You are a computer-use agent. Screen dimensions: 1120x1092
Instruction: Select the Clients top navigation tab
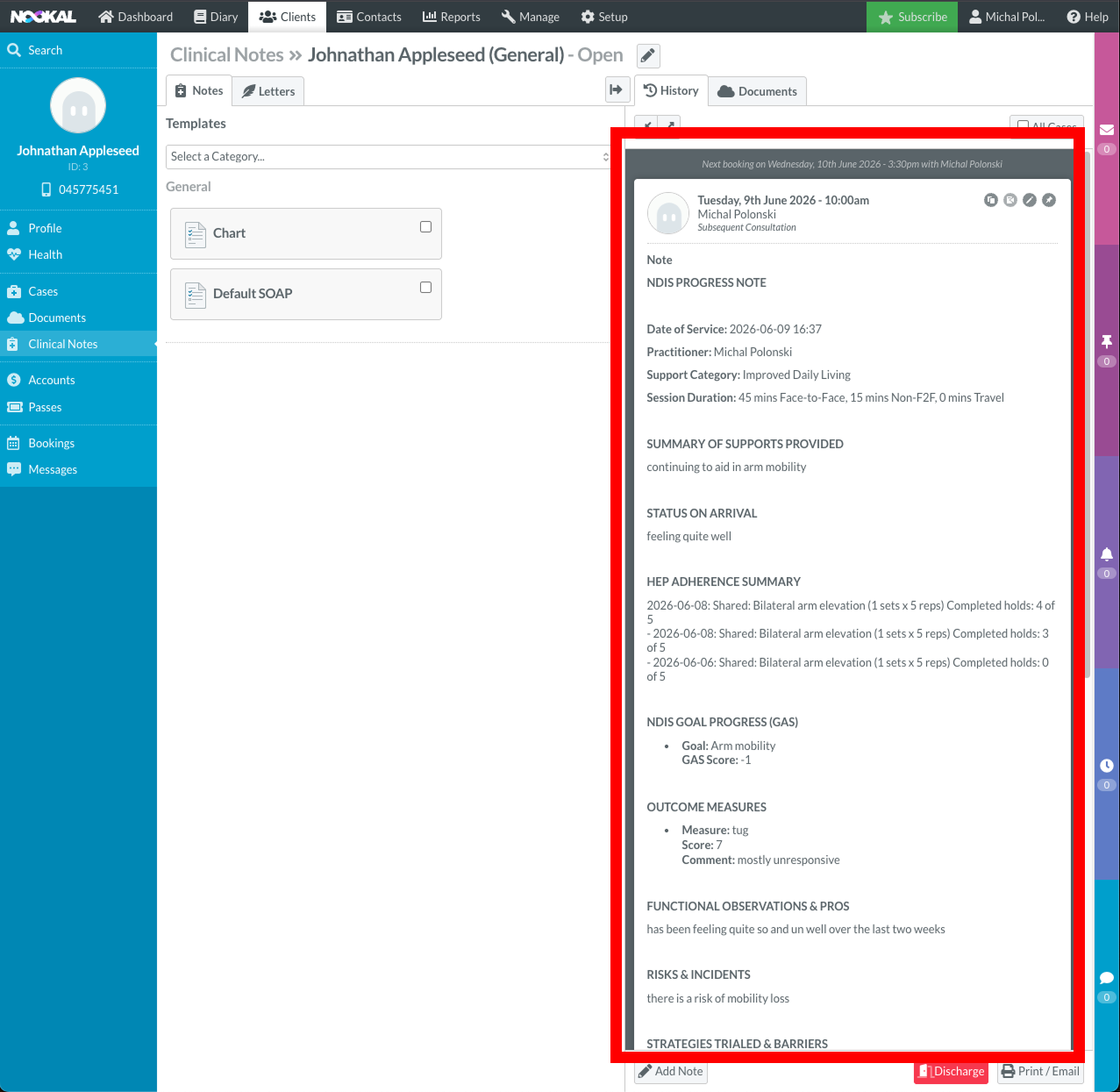[288, 17]
